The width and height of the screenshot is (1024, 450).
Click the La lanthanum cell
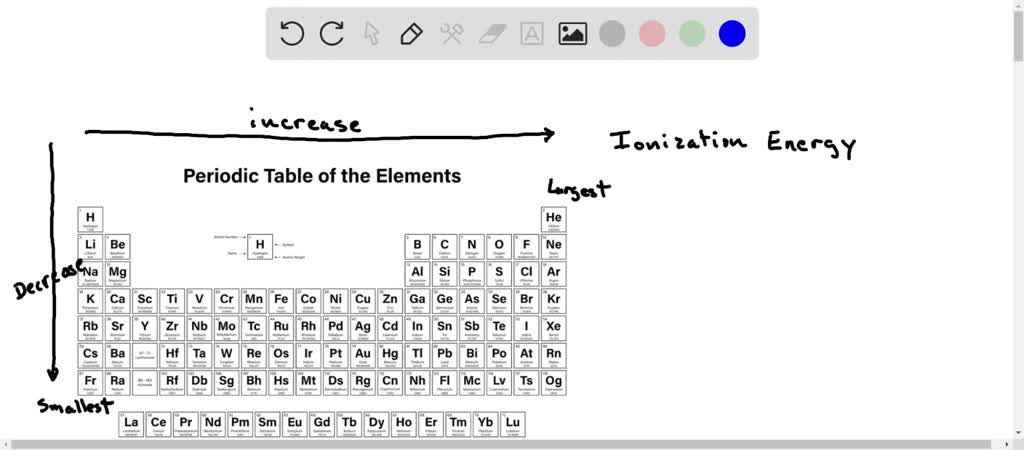pyautogui.click(x=131, y=424)
